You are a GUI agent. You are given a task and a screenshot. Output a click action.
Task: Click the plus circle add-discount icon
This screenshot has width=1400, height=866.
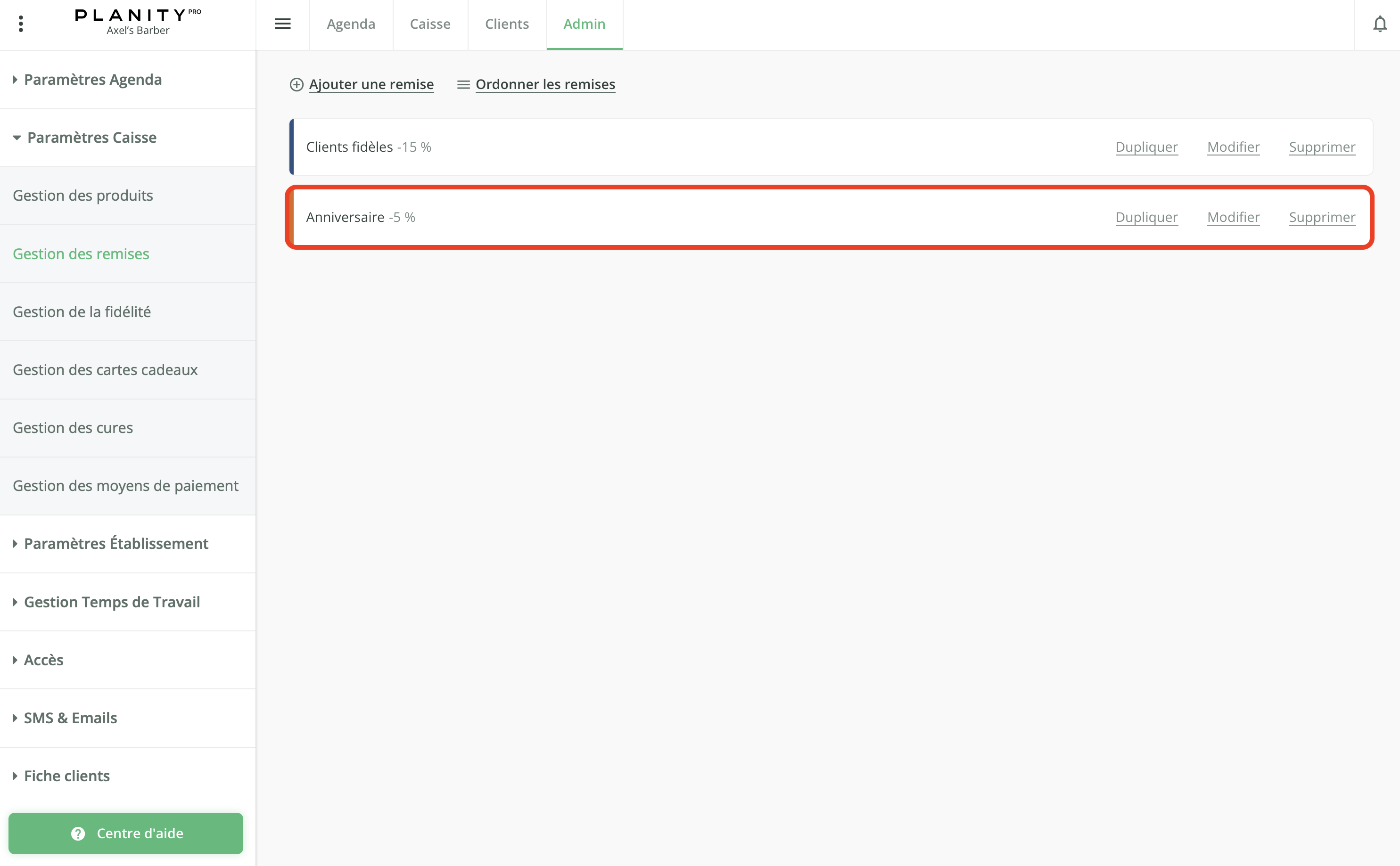[x=296, y=85]
